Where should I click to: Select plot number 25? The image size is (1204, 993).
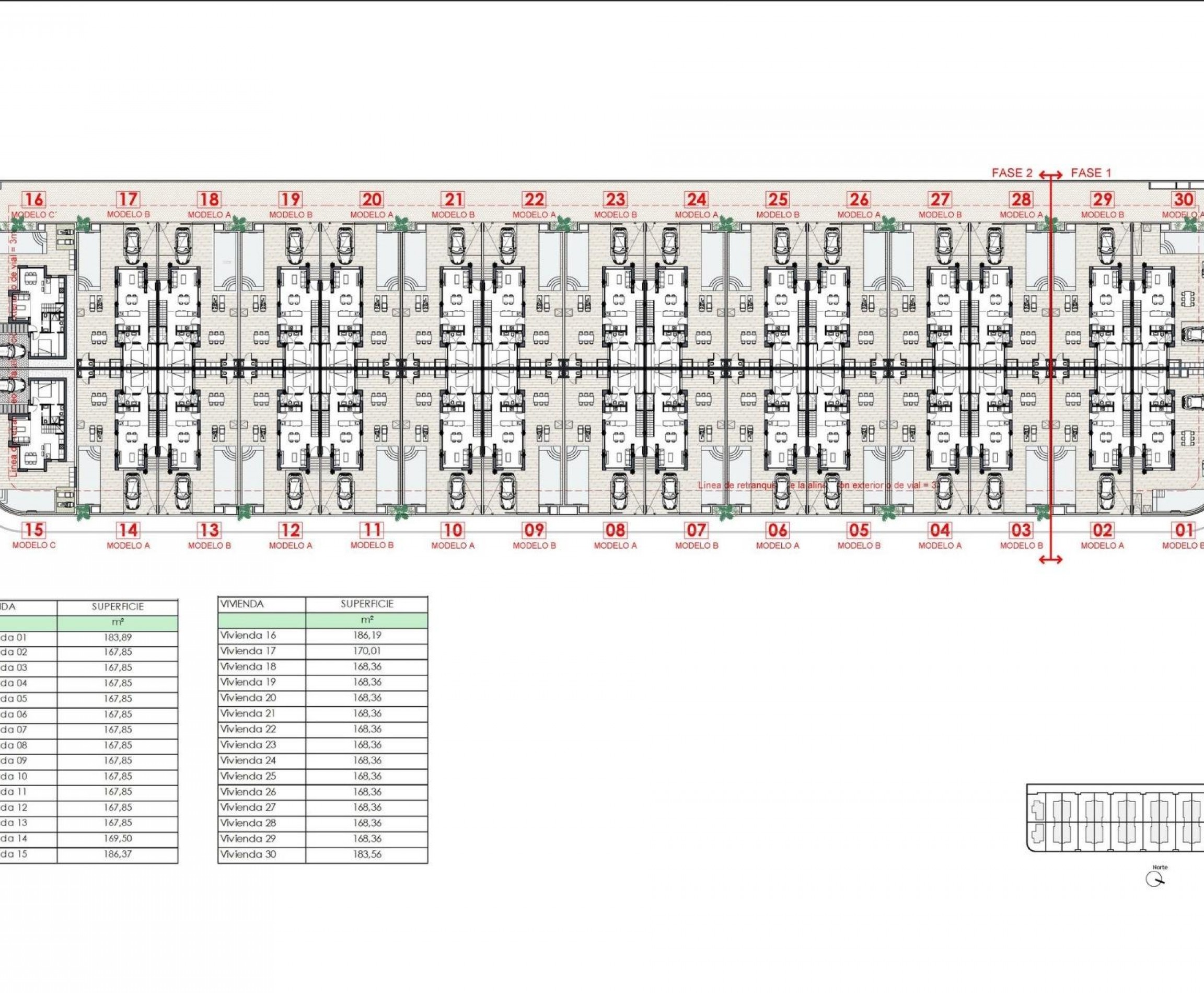coord(778,199)
